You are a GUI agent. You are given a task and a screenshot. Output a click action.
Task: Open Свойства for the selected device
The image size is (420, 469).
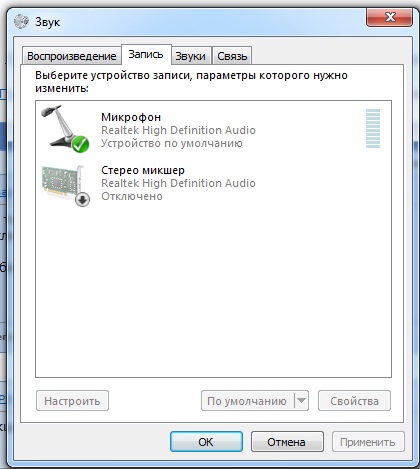tap(354, 401)
